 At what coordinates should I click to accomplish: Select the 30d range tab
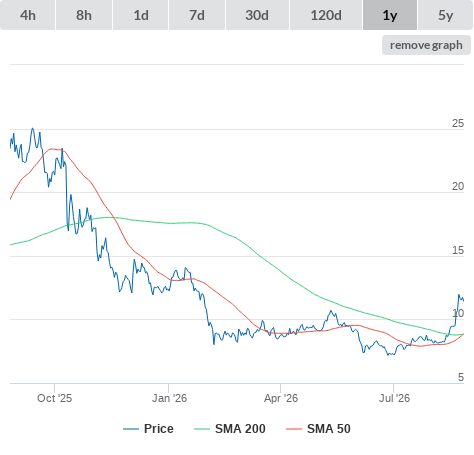coord(257,15)
